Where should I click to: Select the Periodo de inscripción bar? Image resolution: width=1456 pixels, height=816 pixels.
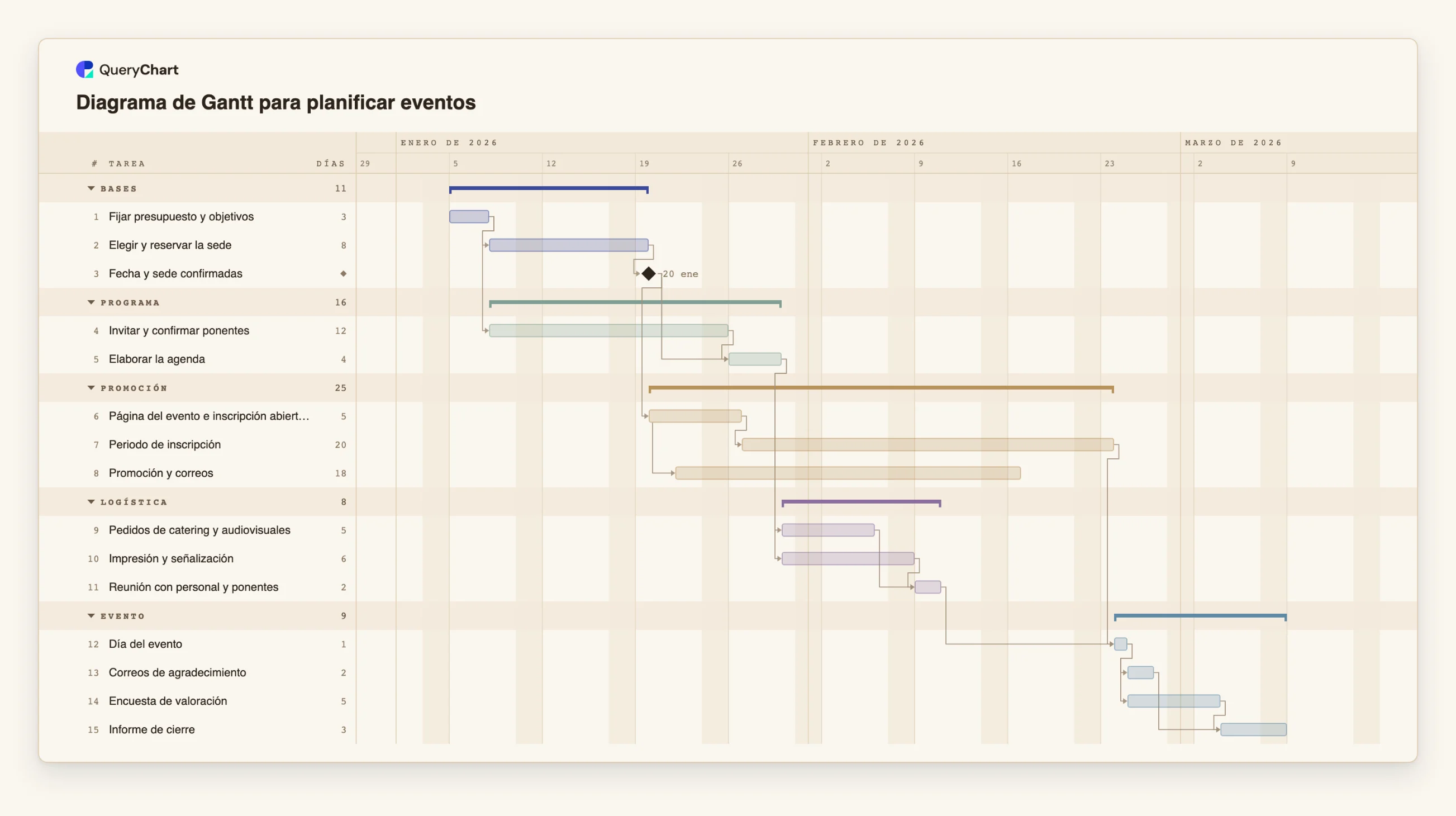coord(927,444)
